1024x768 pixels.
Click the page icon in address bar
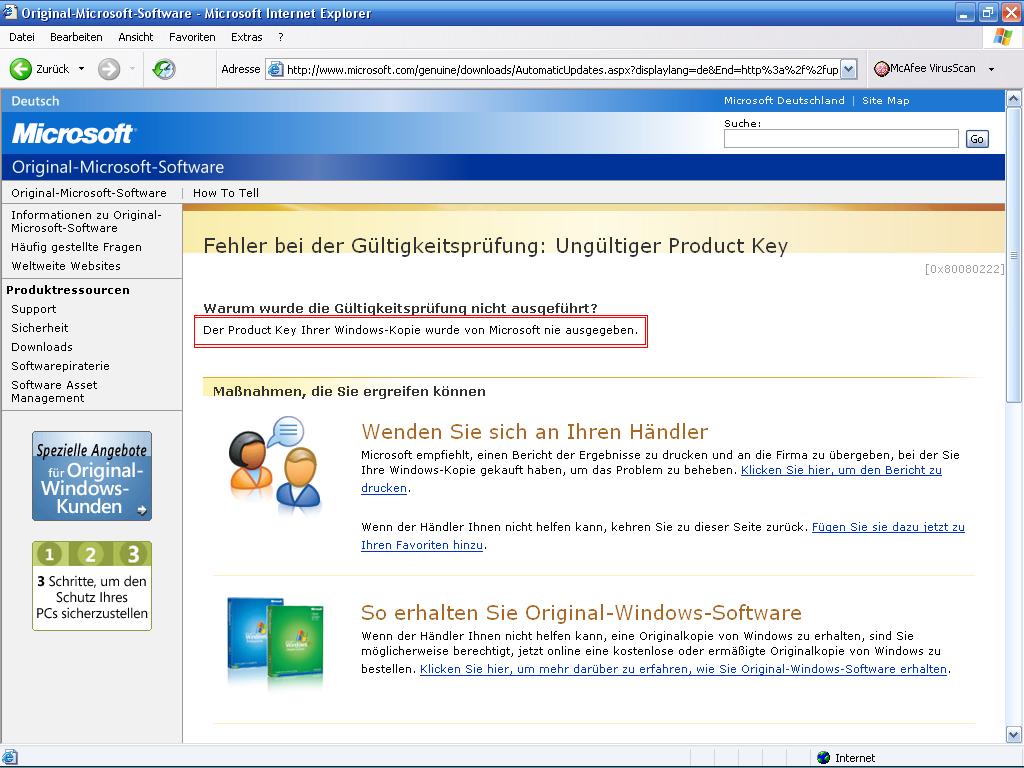click(x=276, y=69)
